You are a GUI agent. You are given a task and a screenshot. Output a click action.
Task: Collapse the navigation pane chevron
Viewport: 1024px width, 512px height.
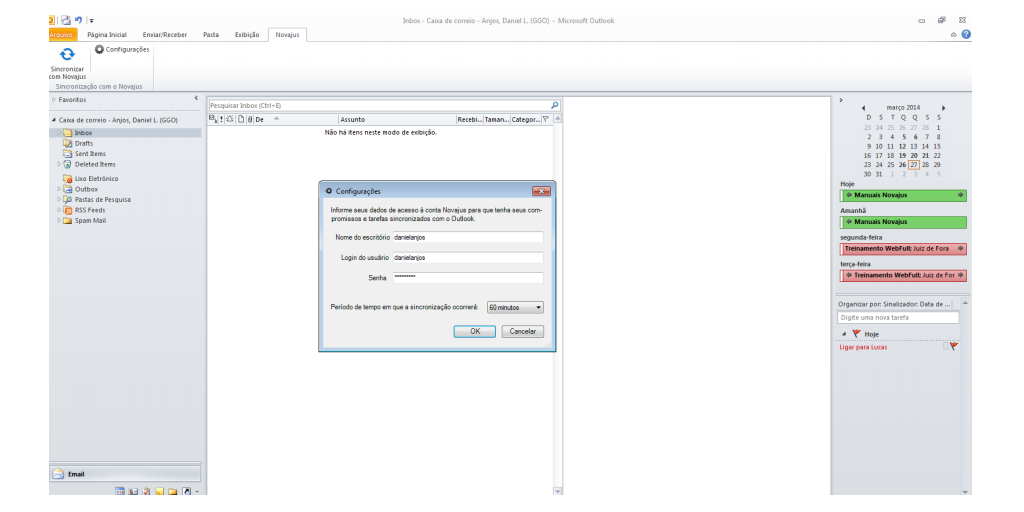(x=196, y=98)
